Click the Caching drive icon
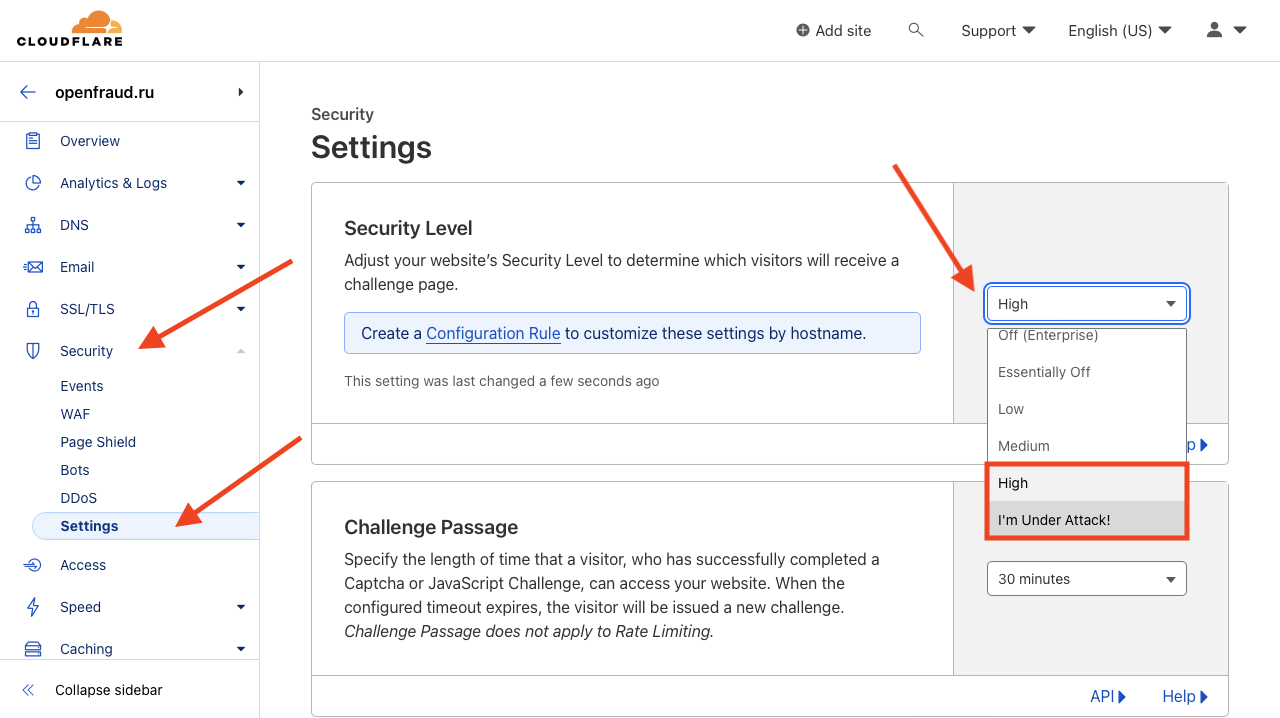The height and width of the screenshot is (718, 1280). [x=33, y=649]
